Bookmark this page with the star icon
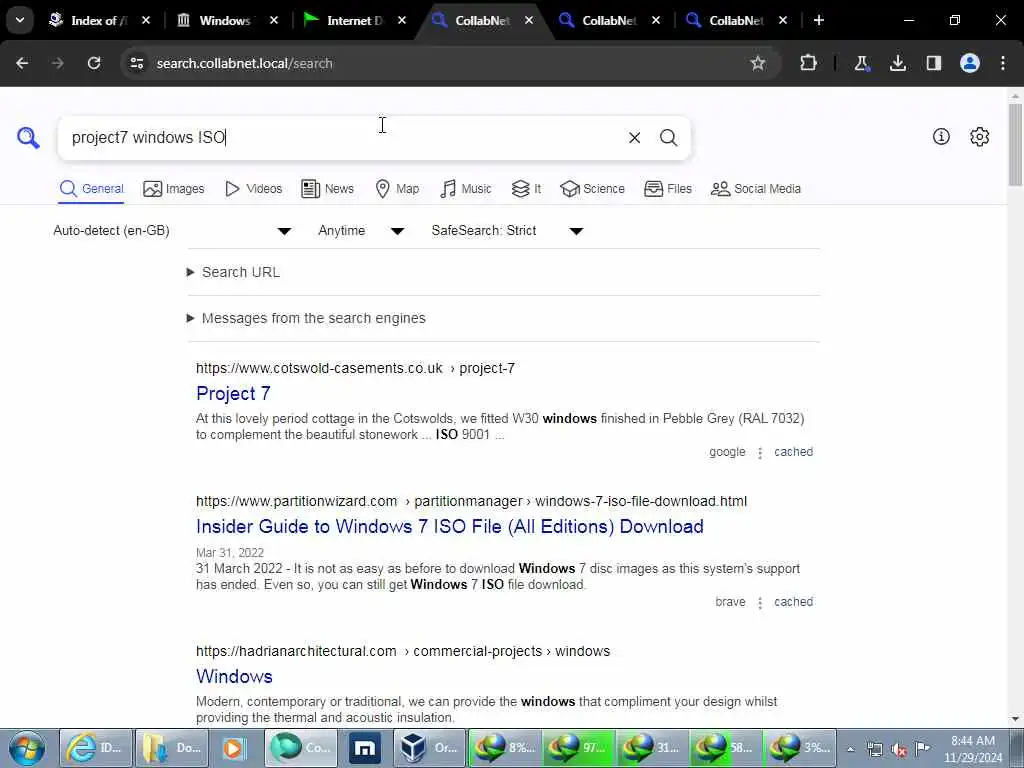Screen dimensions: 1024x768 (x=758, y=63)
